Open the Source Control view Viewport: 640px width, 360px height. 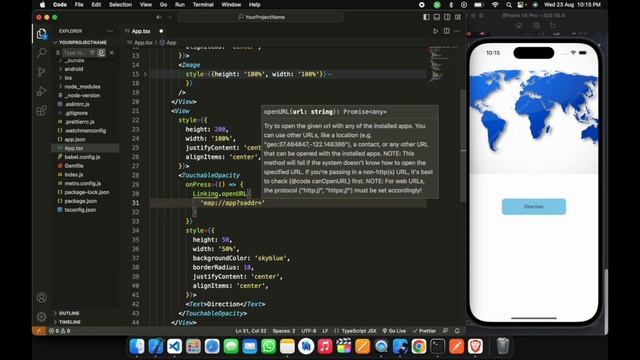click(41, 72)
